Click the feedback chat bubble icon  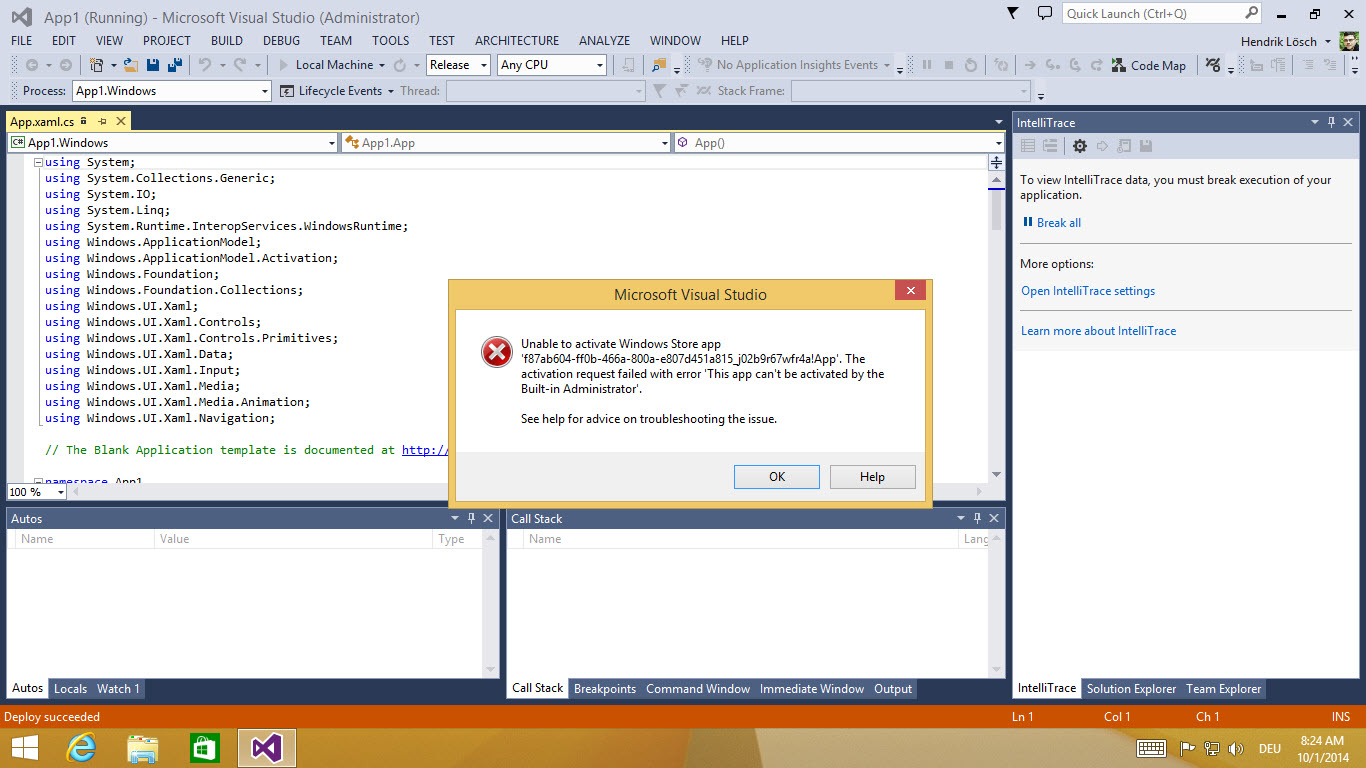point(1045,14)
